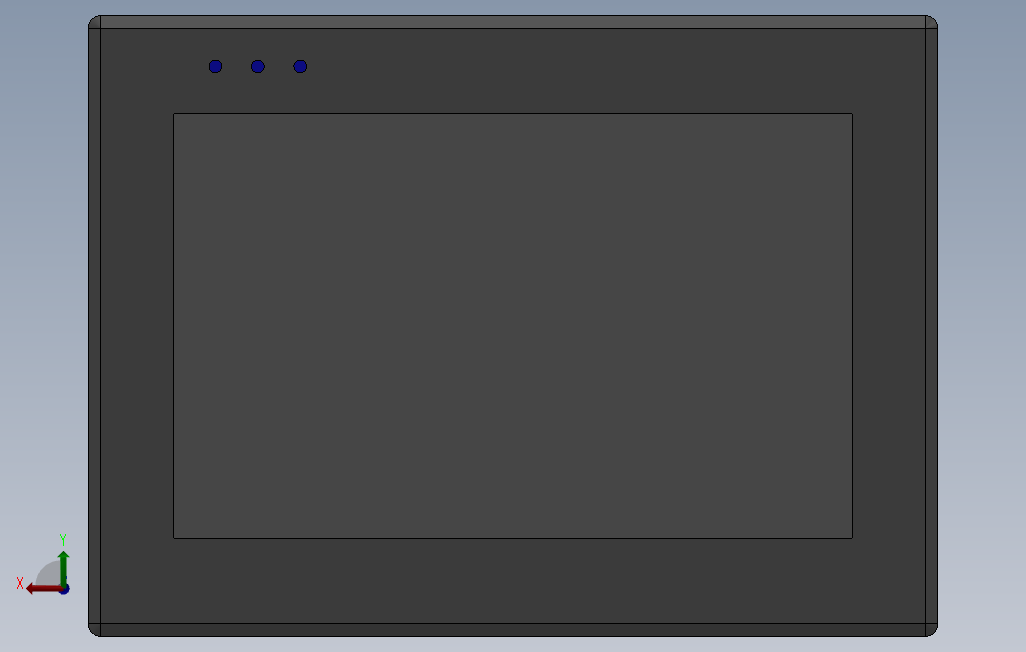The width and height of the screenshot is (1026, 652).
Task: Click the bottom-right rounded corner of panel
Action: (x=931, y=629)
